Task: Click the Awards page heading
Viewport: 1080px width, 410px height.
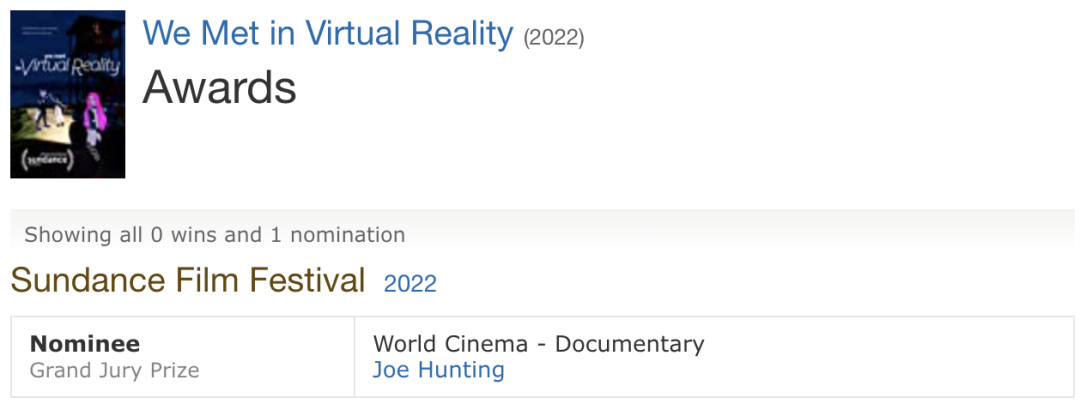Action: tap(219, 88)
